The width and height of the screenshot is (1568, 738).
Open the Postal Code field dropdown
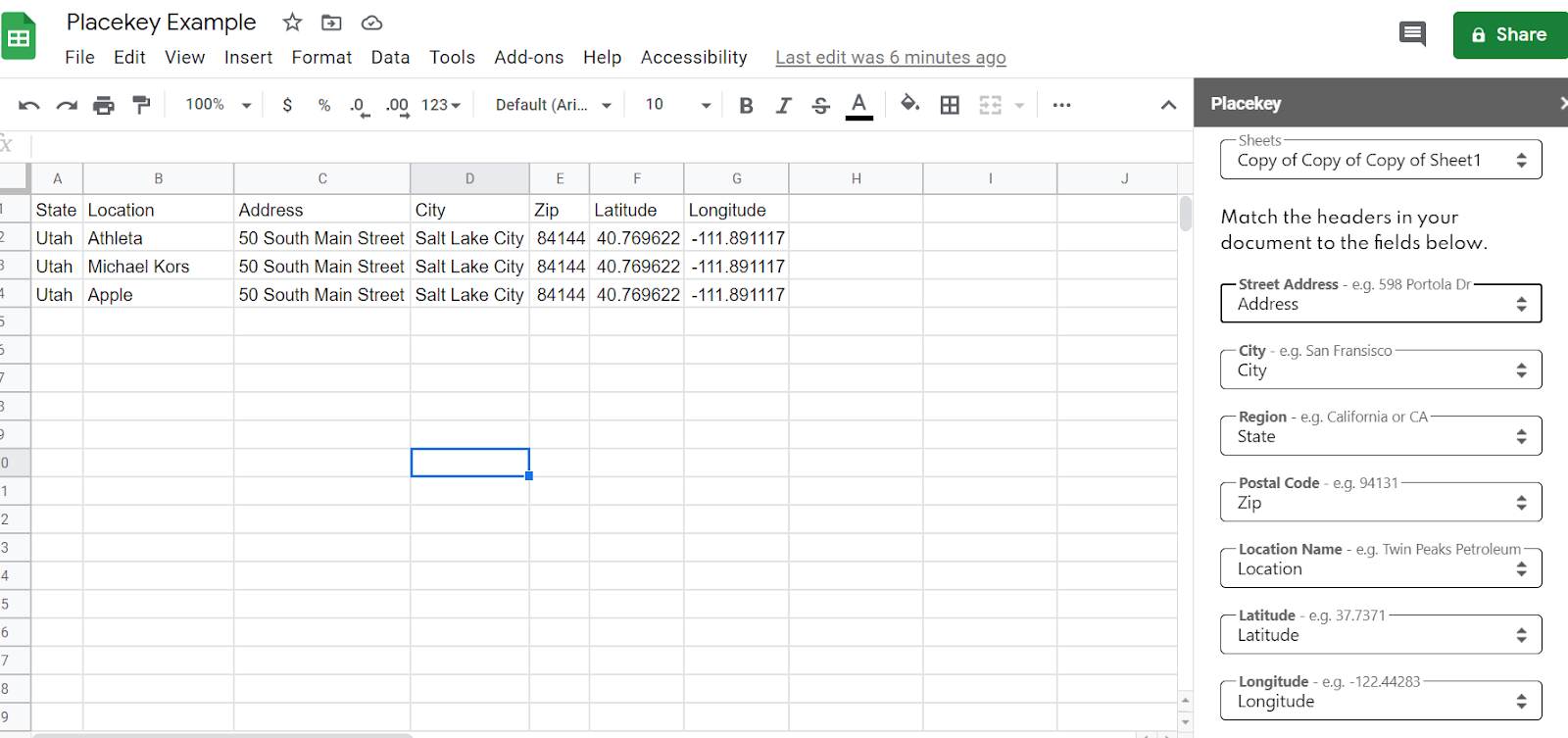click(1381, 502)
